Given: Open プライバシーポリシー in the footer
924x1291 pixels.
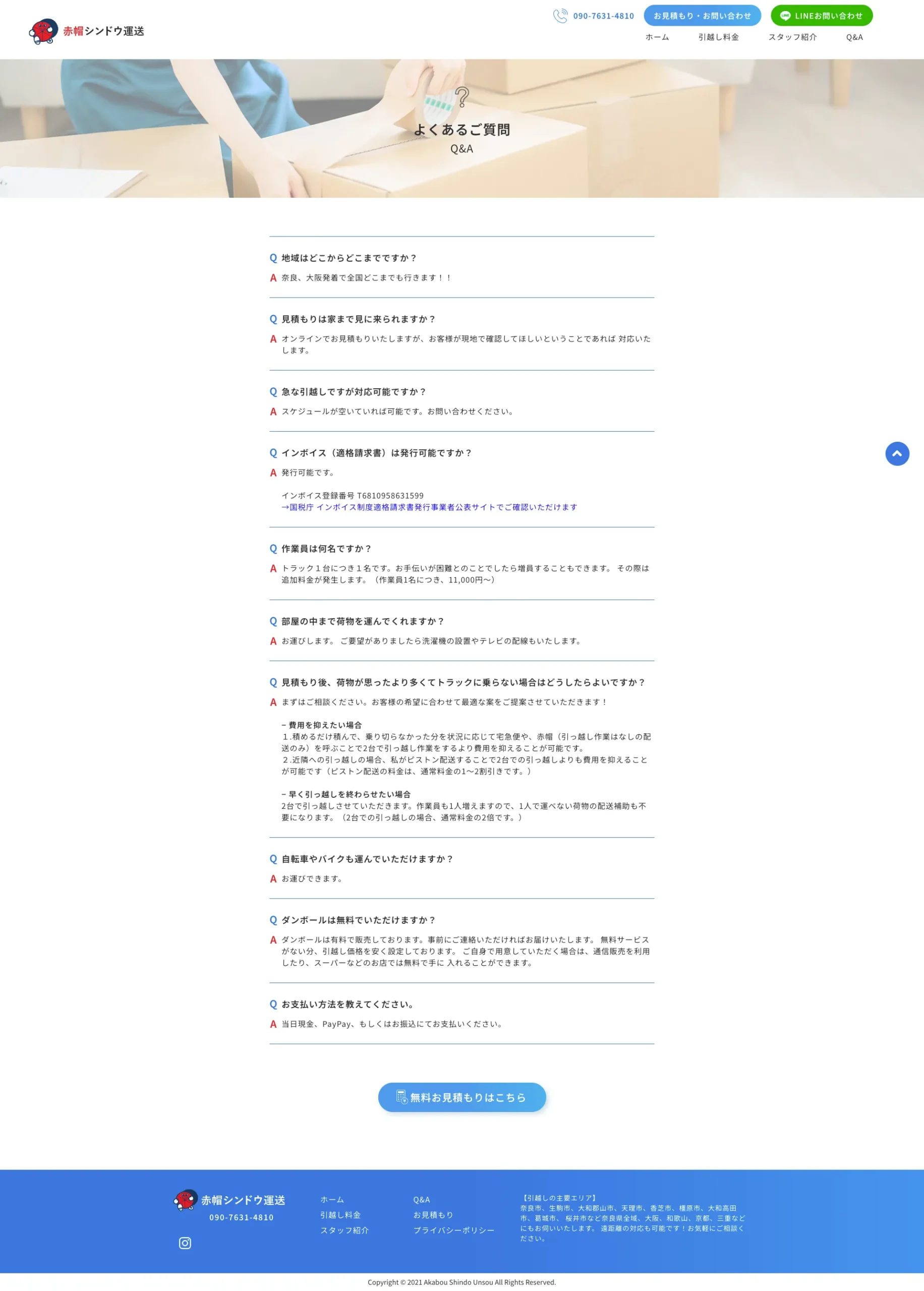Looking at the screenshot, I should pyautogui.click(x=453, y=1230).
